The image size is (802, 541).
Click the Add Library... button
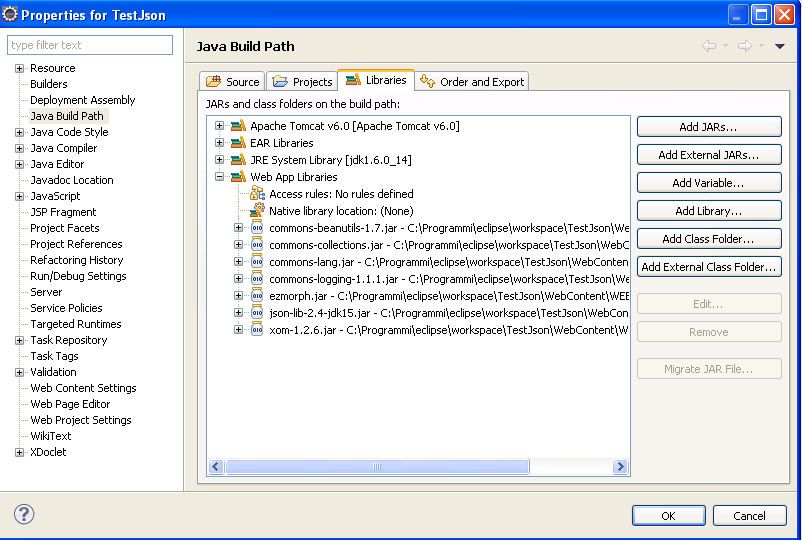709,211
